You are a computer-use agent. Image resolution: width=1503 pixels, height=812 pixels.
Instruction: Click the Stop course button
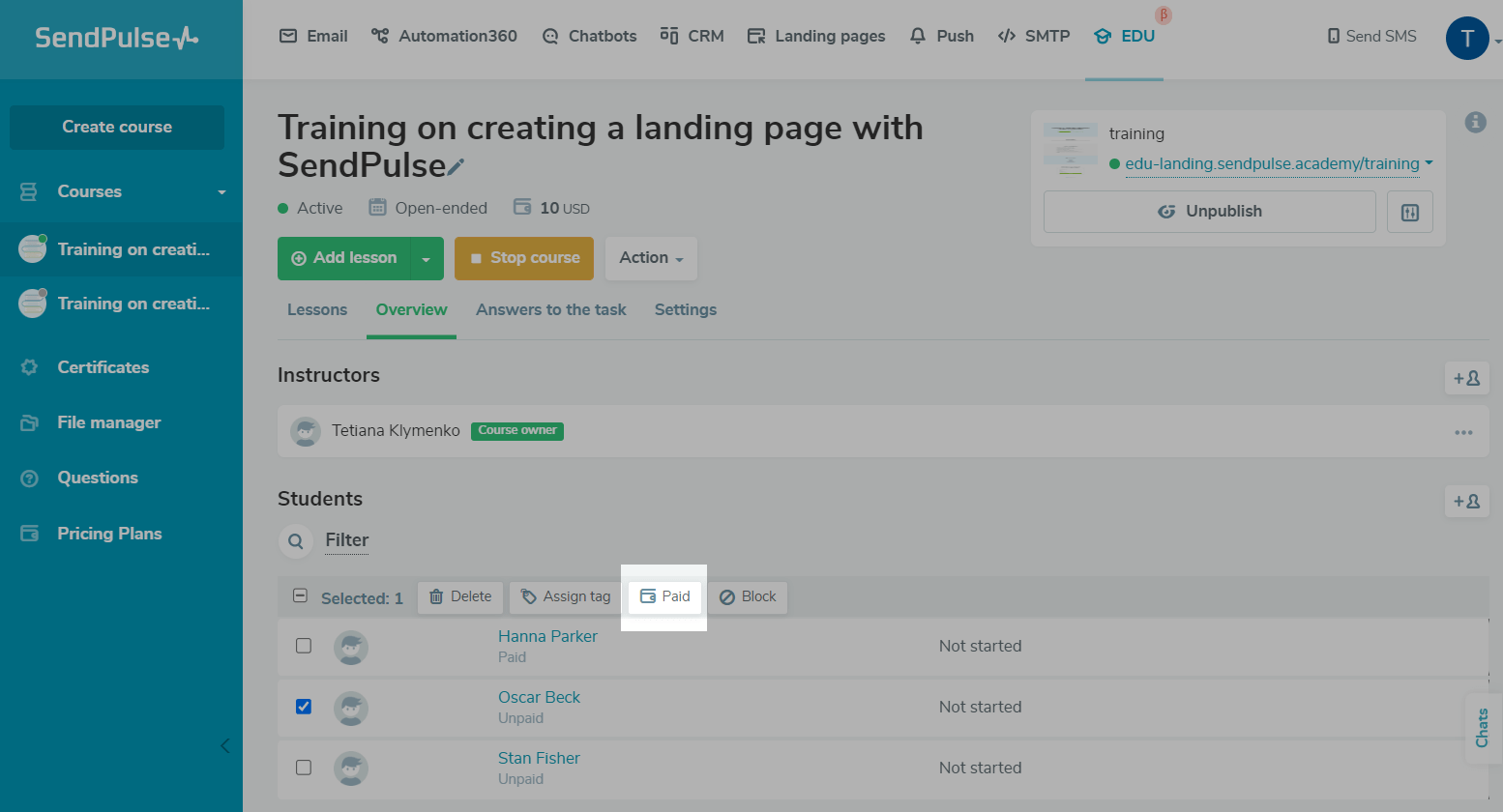(525, 258)
